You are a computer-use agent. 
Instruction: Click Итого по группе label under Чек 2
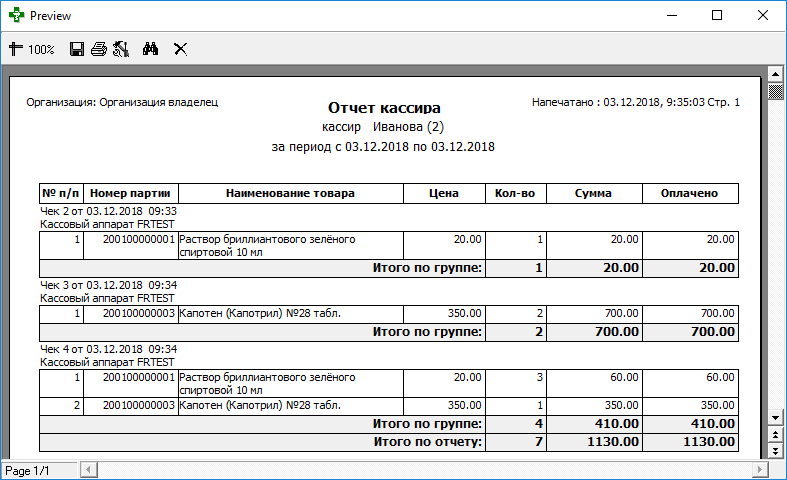[427, 268]
